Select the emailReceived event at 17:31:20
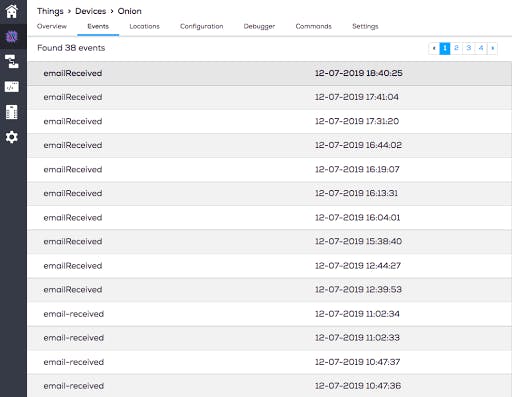512x397 pixels. click(270, 121)
